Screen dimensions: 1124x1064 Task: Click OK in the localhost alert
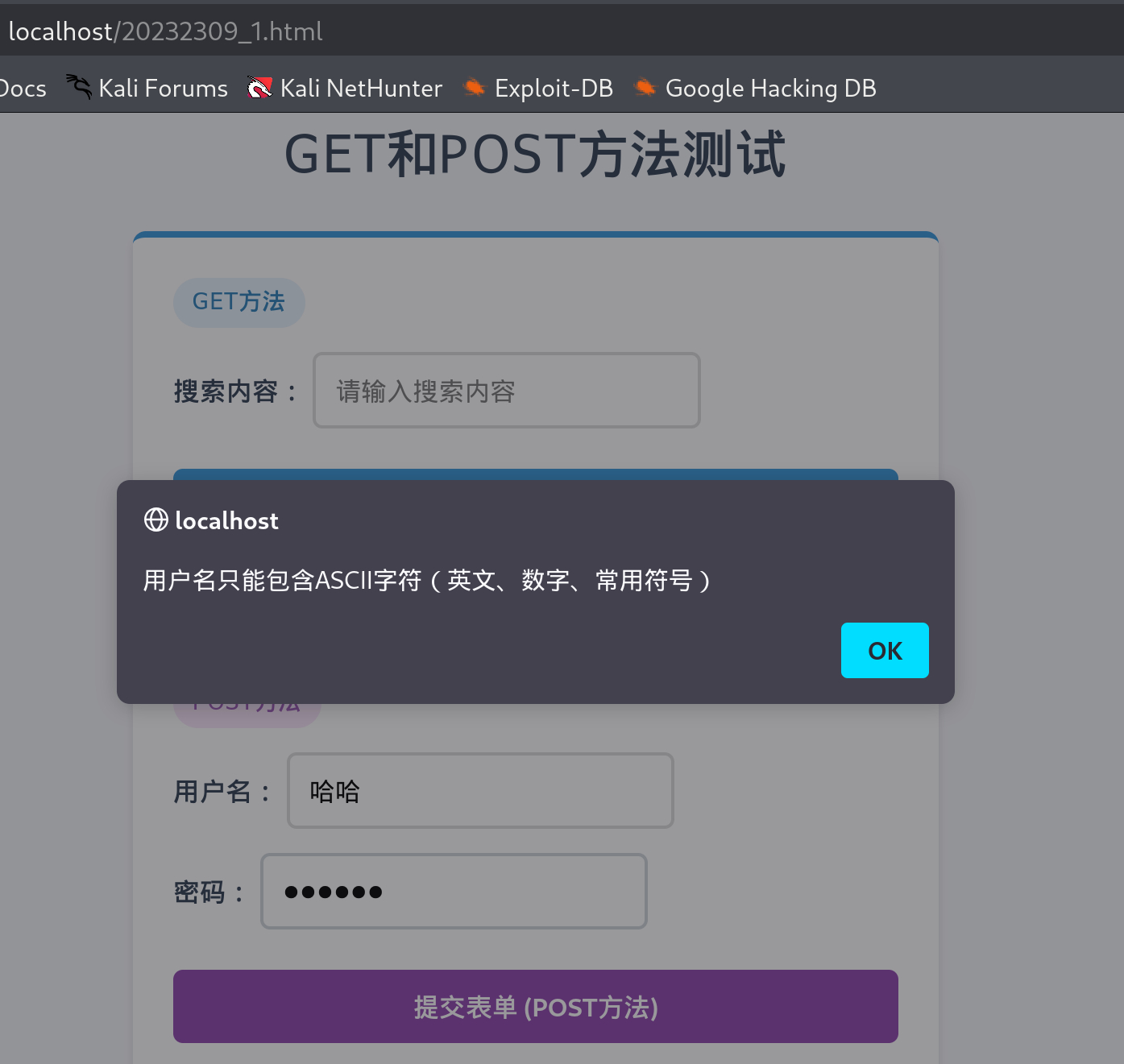coord(885,650)
